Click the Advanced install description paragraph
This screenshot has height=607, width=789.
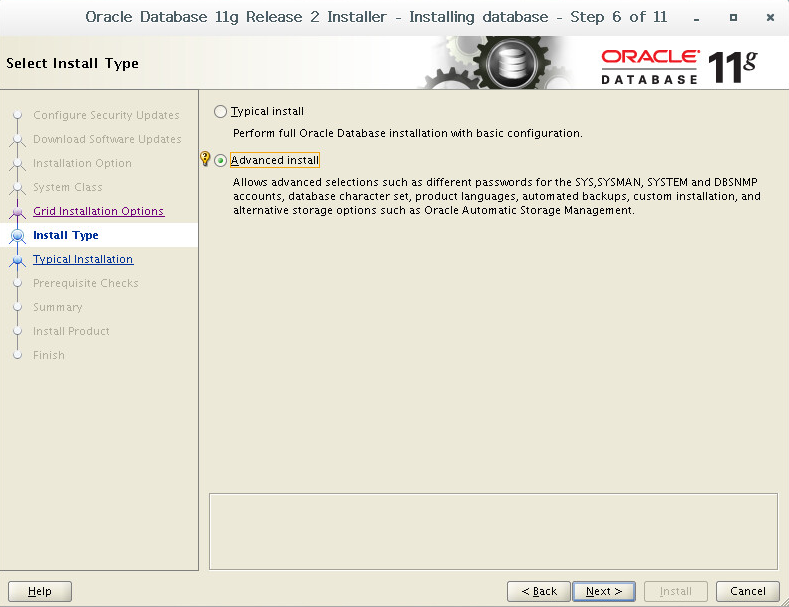pyautogui.click(x=497, y=196)
